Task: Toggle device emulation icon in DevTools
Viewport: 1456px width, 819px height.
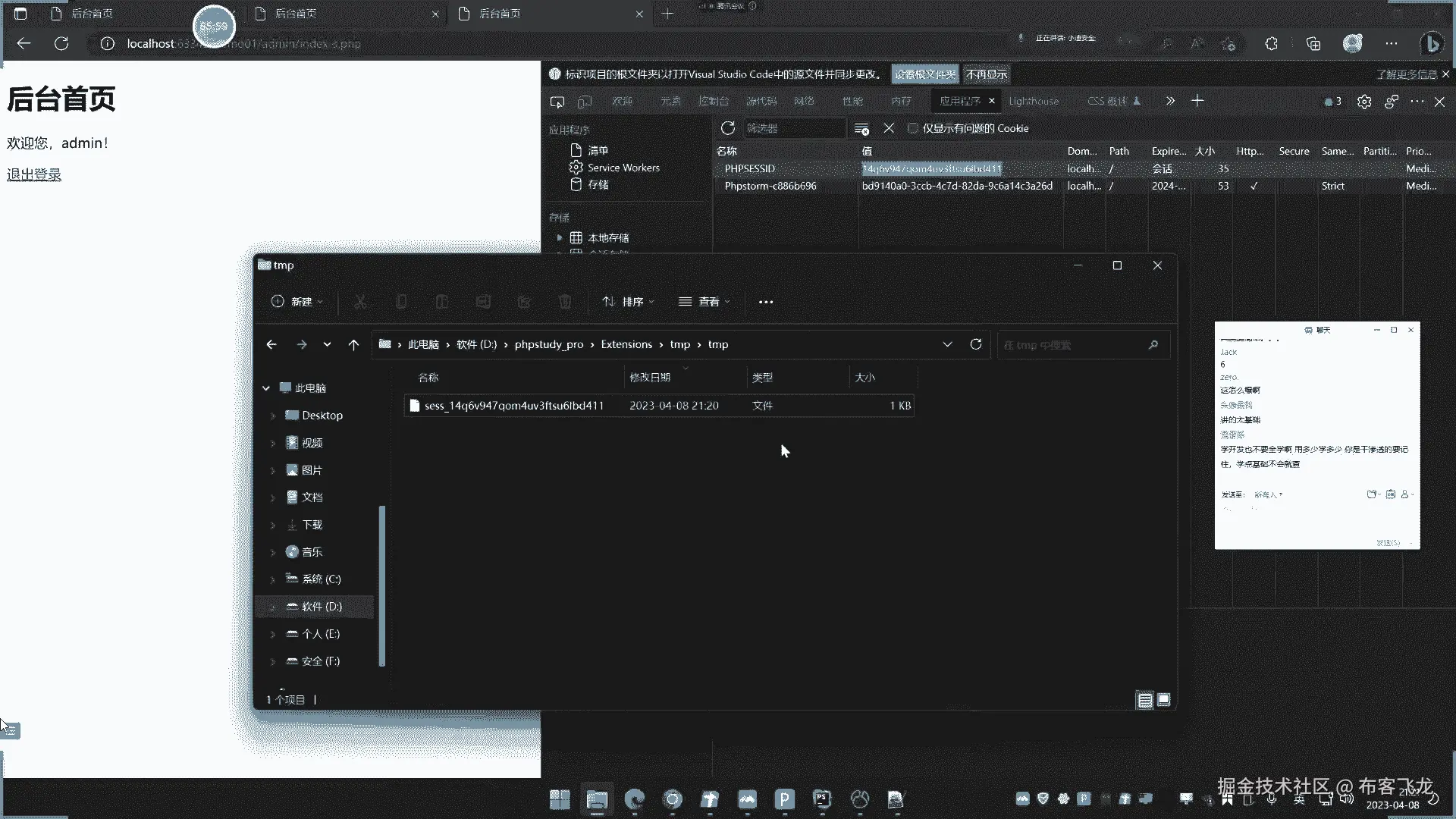Action: pyautogui.click(x=584, y=102)
